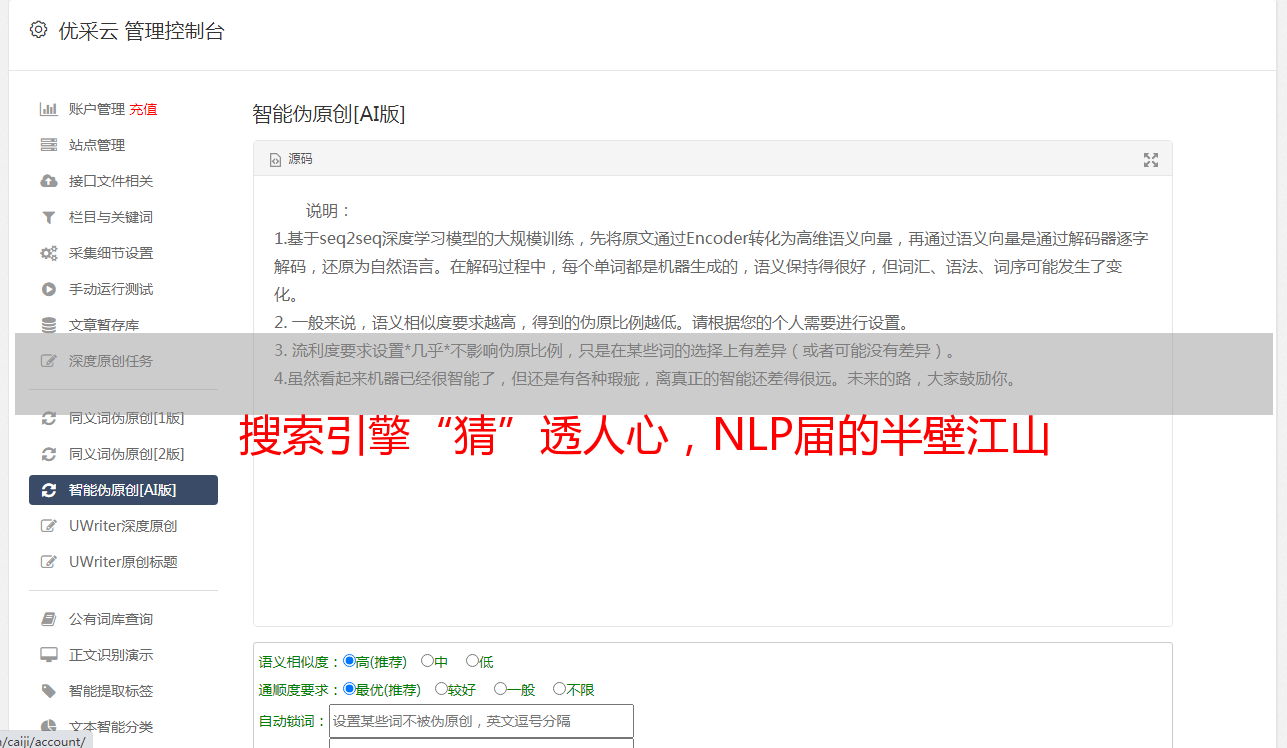Open 采集细节设置 in the sidebar
Image resolution: width=1287 pixels, height=748 pixels.
click(x=111, y=253)
